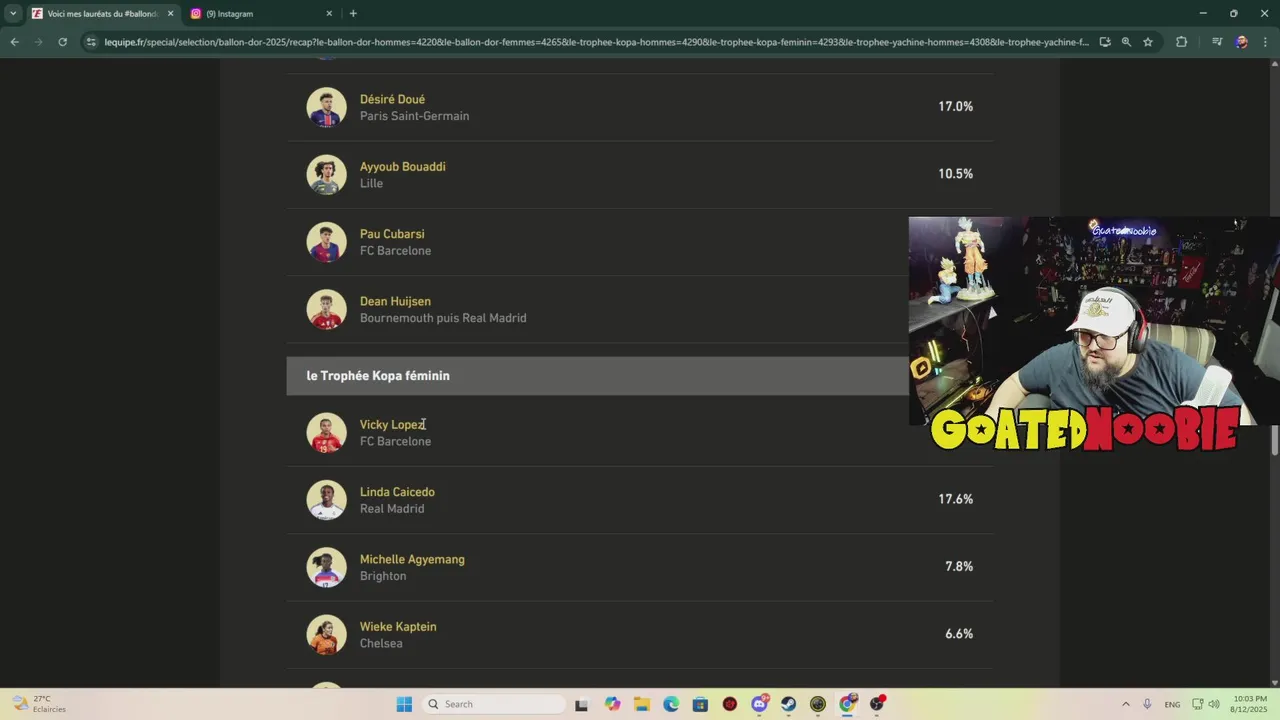
Task: Expand the tab search dropdown arrow
Action: point(13,13)
